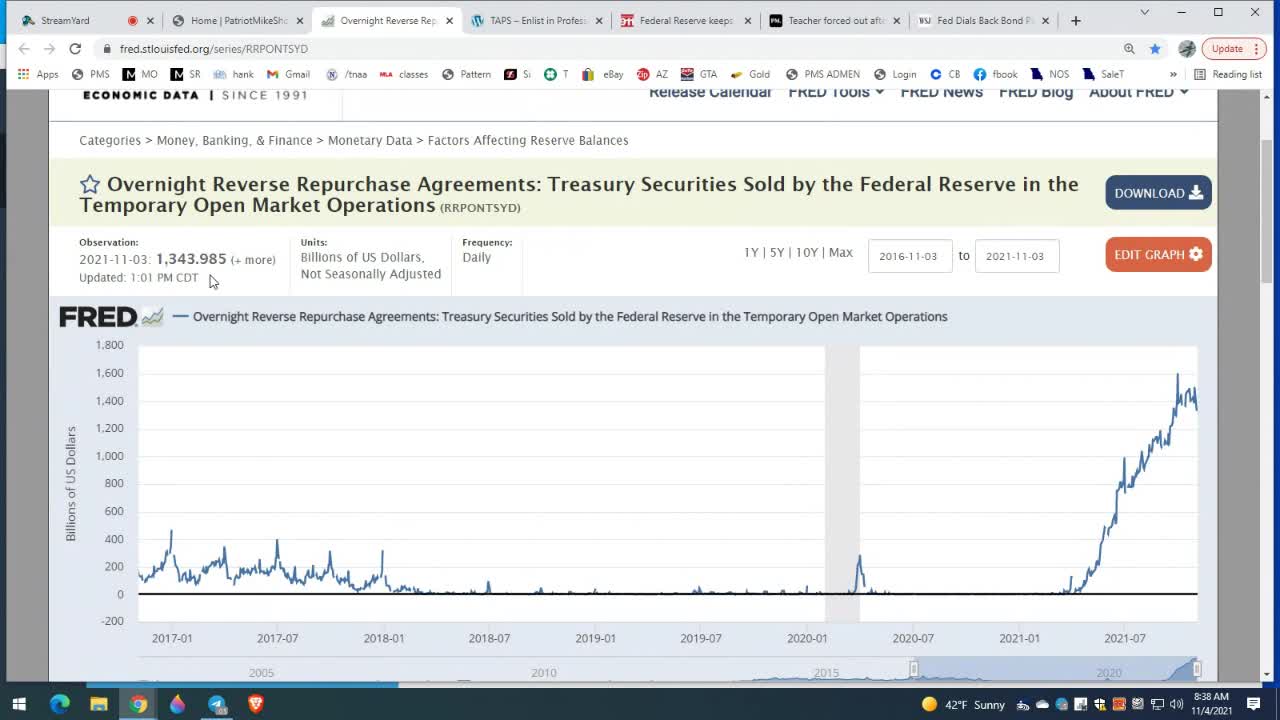Select the Max date range
Viewport: 1280px width, 720px height.
841,253
